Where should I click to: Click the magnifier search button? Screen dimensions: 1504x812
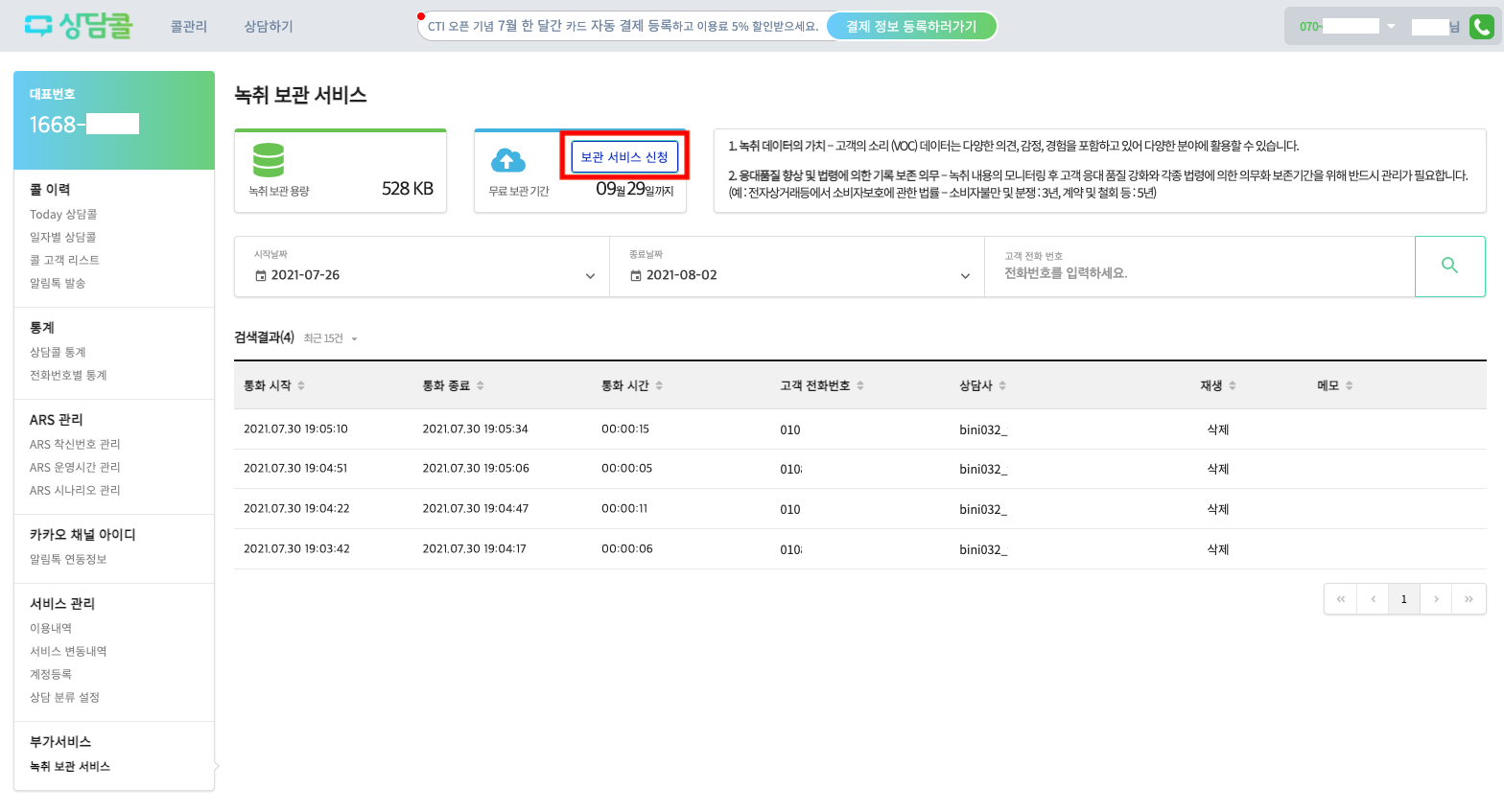pos(1449,266)
